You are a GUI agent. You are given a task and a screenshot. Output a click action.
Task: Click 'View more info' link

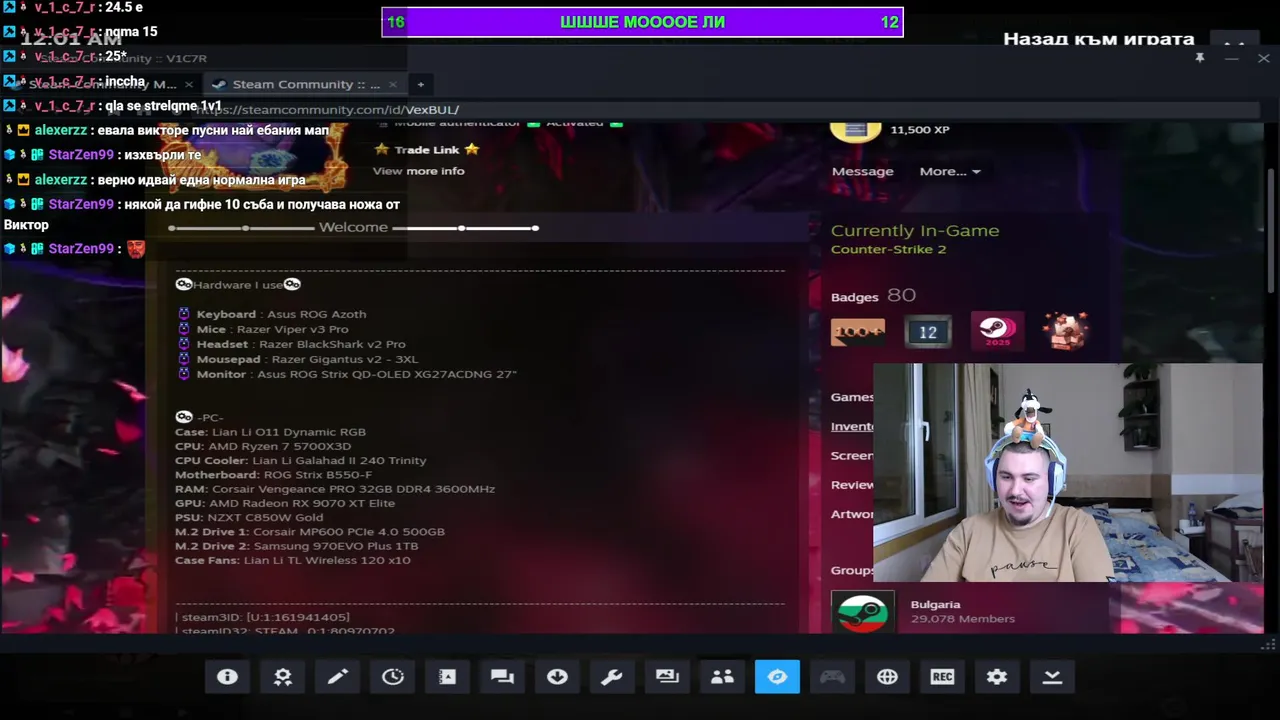(419, 171)
